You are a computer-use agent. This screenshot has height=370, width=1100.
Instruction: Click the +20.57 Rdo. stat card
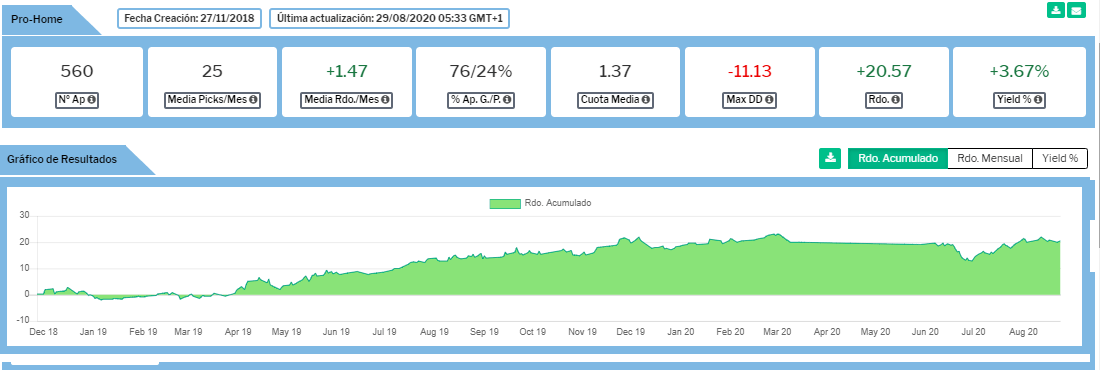884,81
